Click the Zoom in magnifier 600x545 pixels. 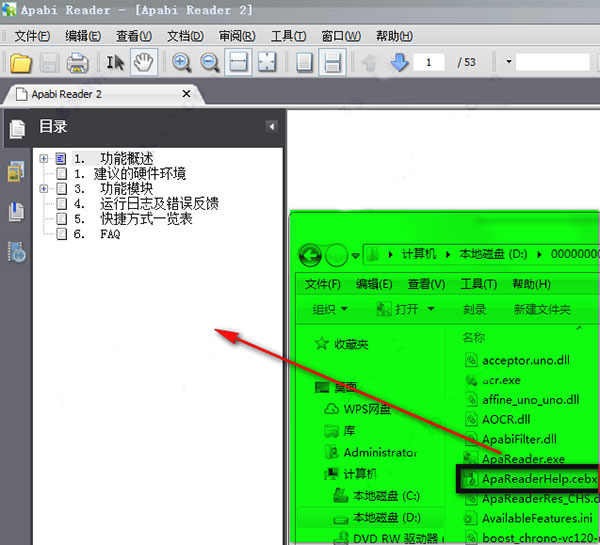181,63
